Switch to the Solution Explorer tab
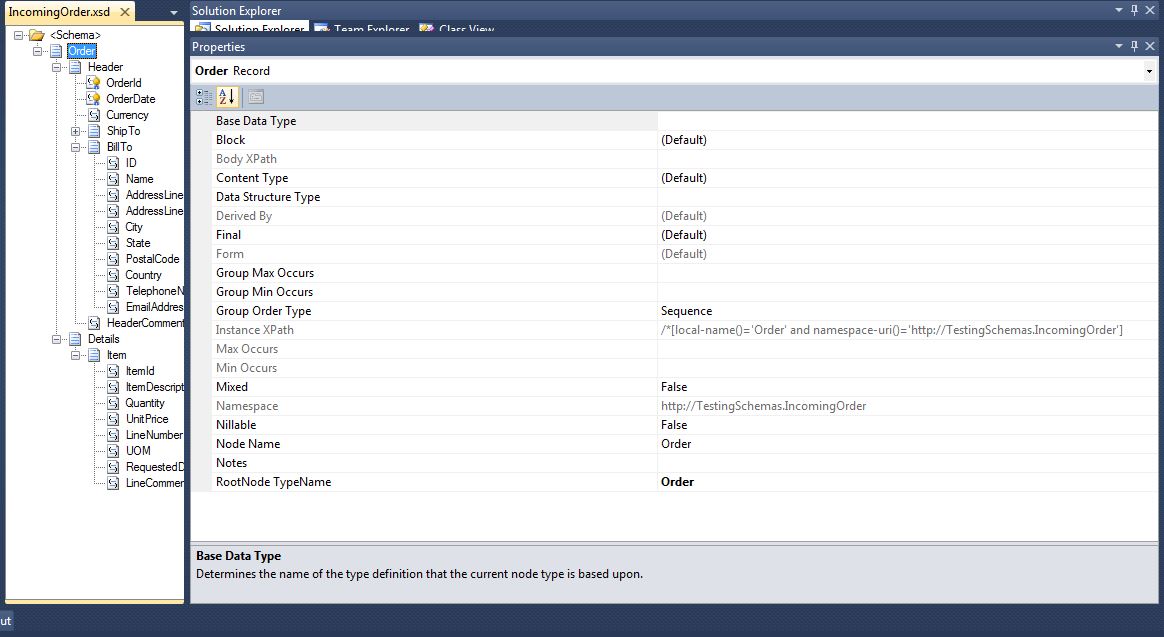The image size is (1164, 637). pos(249,28)
